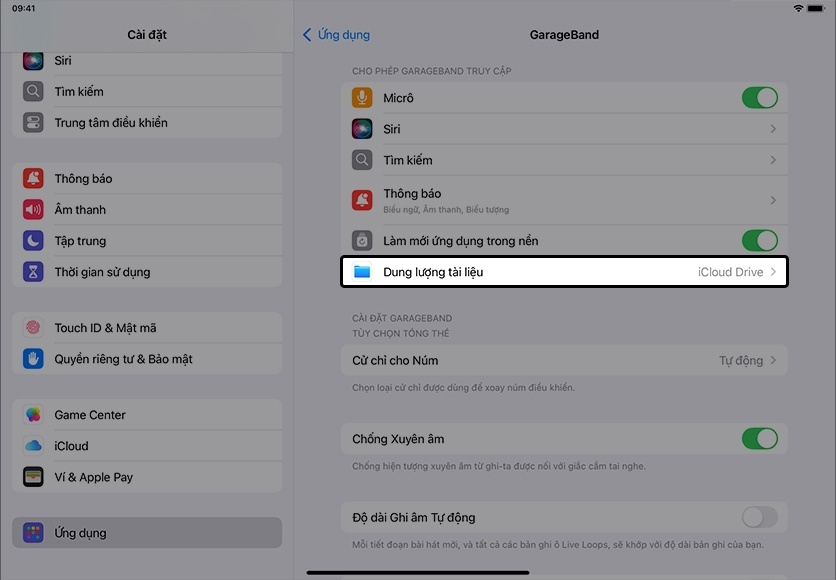This screenshot has height=580, width=836.
Task: Open the Game Center icon
Action: click(33, 415)
